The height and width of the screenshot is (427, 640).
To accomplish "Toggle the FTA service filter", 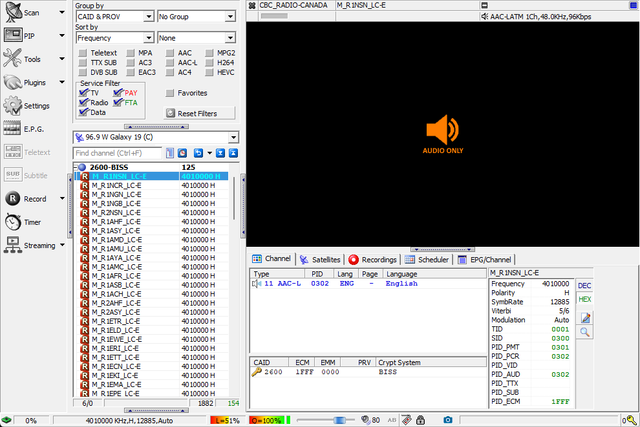I will [x=118, y=102].
